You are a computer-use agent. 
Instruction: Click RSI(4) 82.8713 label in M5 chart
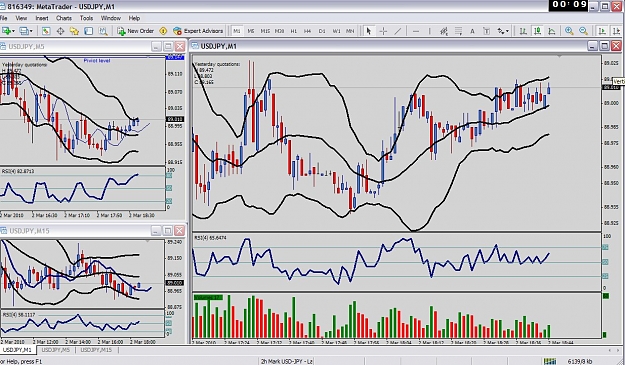coord(18,171)
